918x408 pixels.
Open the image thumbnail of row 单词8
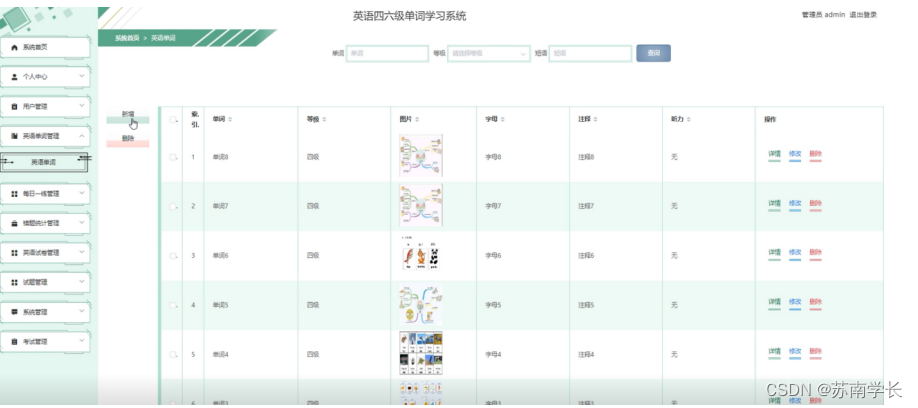(x=421, y=156)
